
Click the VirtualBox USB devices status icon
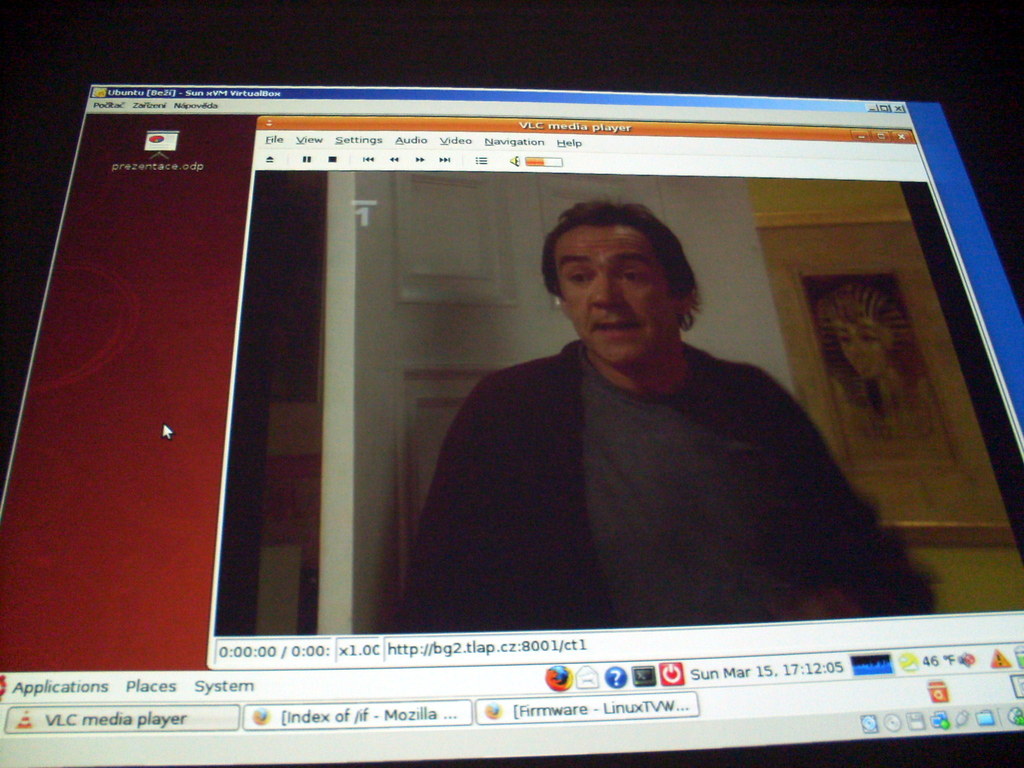(962, 719)
